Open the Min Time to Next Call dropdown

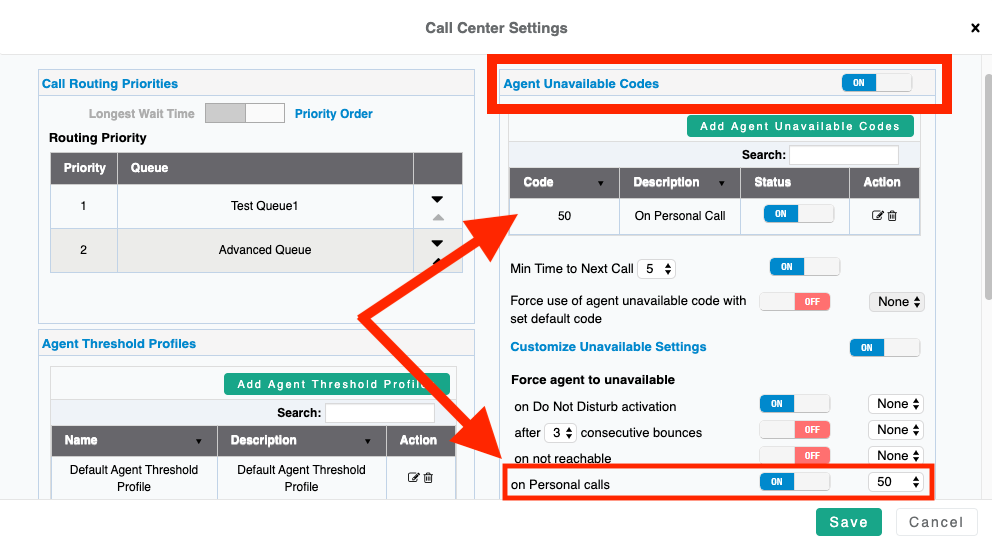[657, 269]
